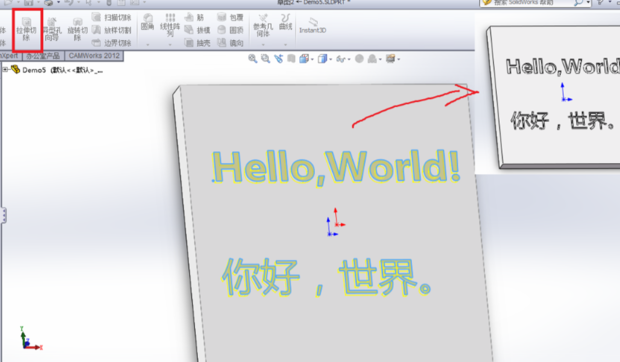Toggle the Section View icon

[x=291, y=59]
